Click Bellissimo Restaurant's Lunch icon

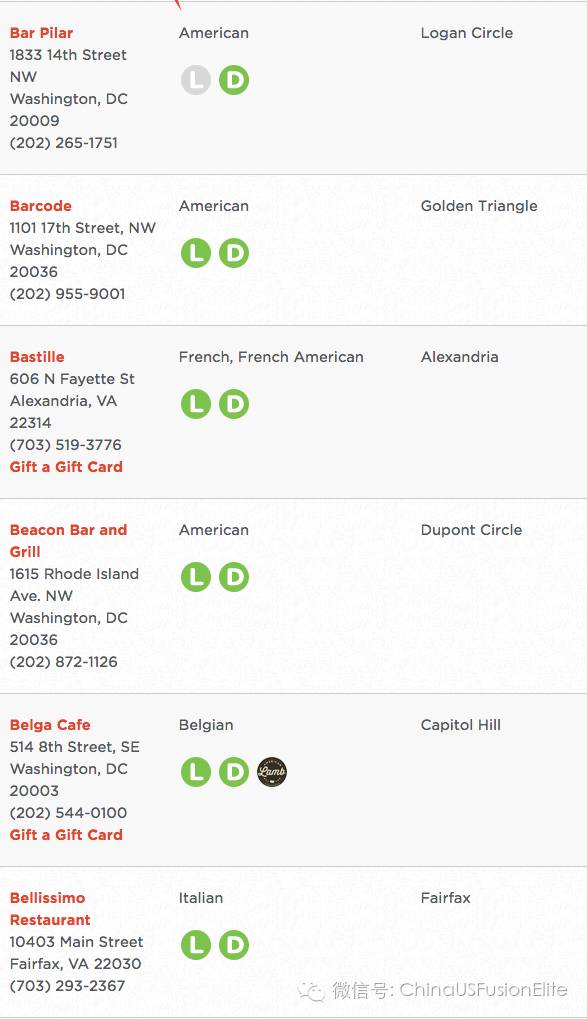196,944
